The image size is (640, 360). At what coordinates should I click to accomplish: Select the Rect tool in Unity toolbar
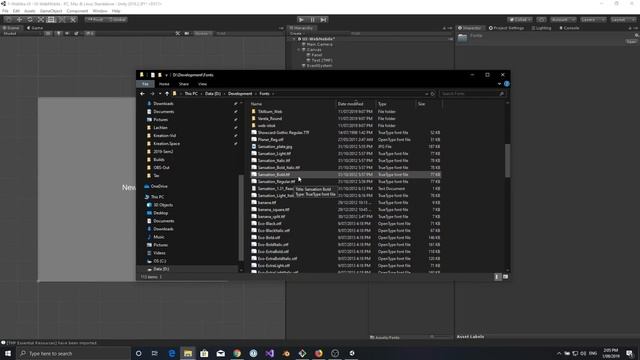tap(51, 20)
